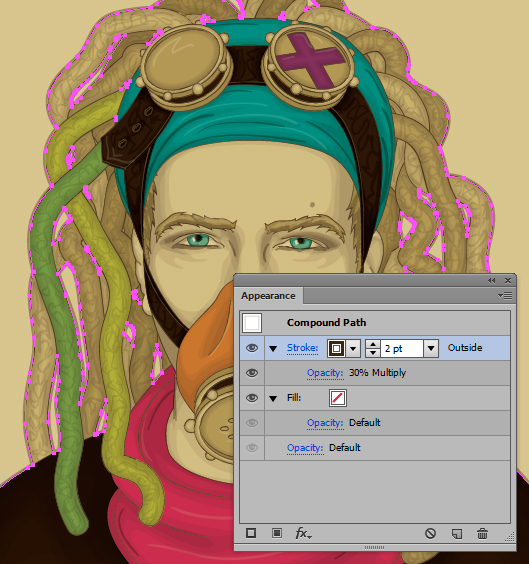
Task: Duplicate the selected appearance item
Action: [456, 533]
